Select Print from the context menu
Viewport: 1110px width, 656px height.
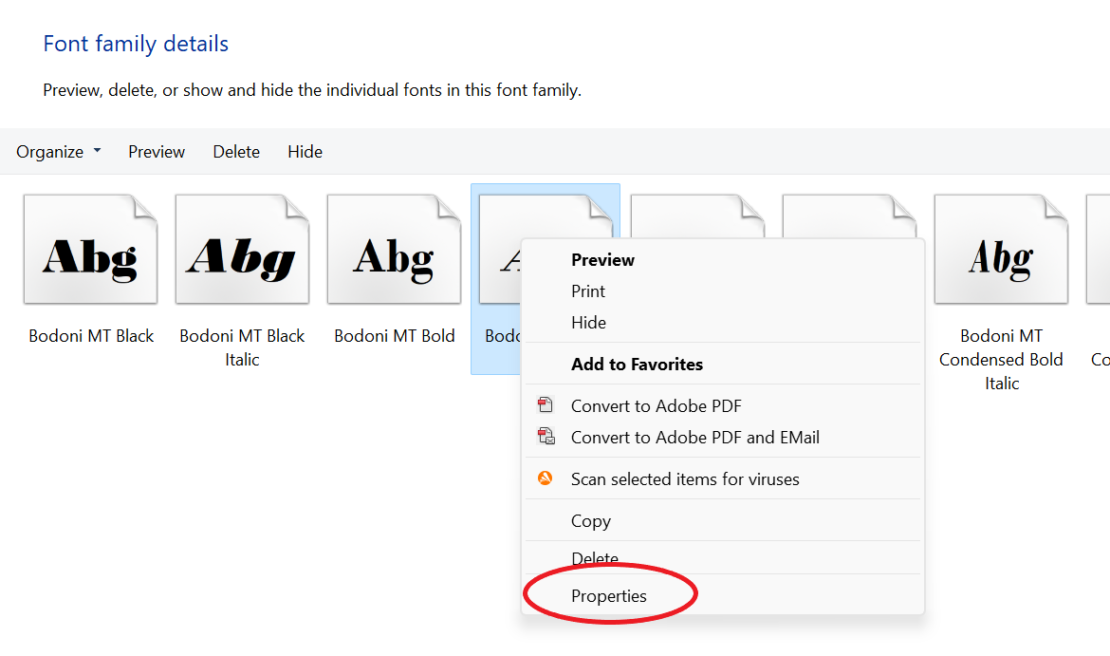point(587,291)
